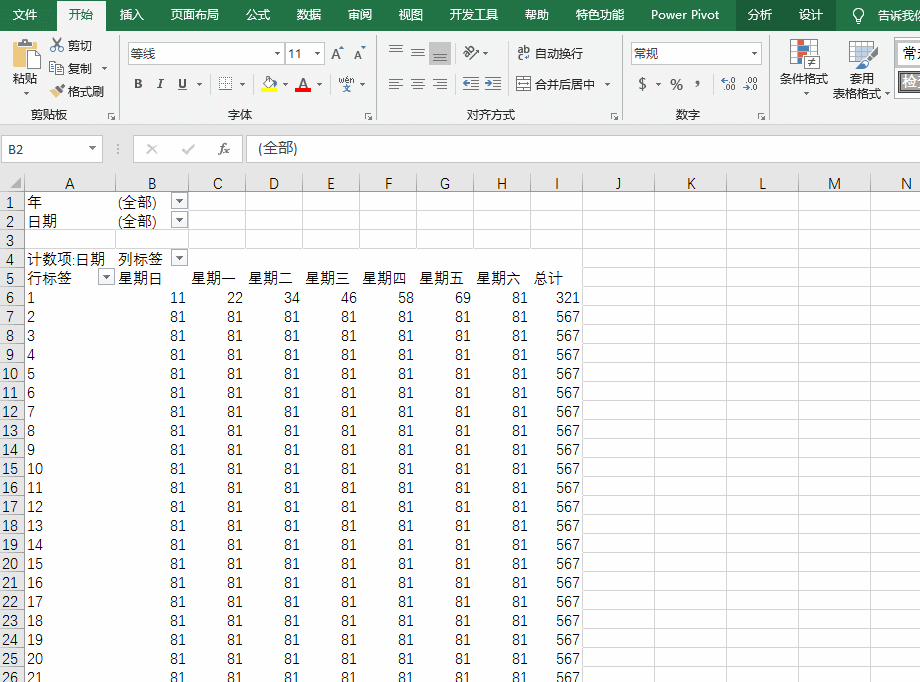
Task: Click Merge and Center 合并后居中
Action: (x=556, y=84)
